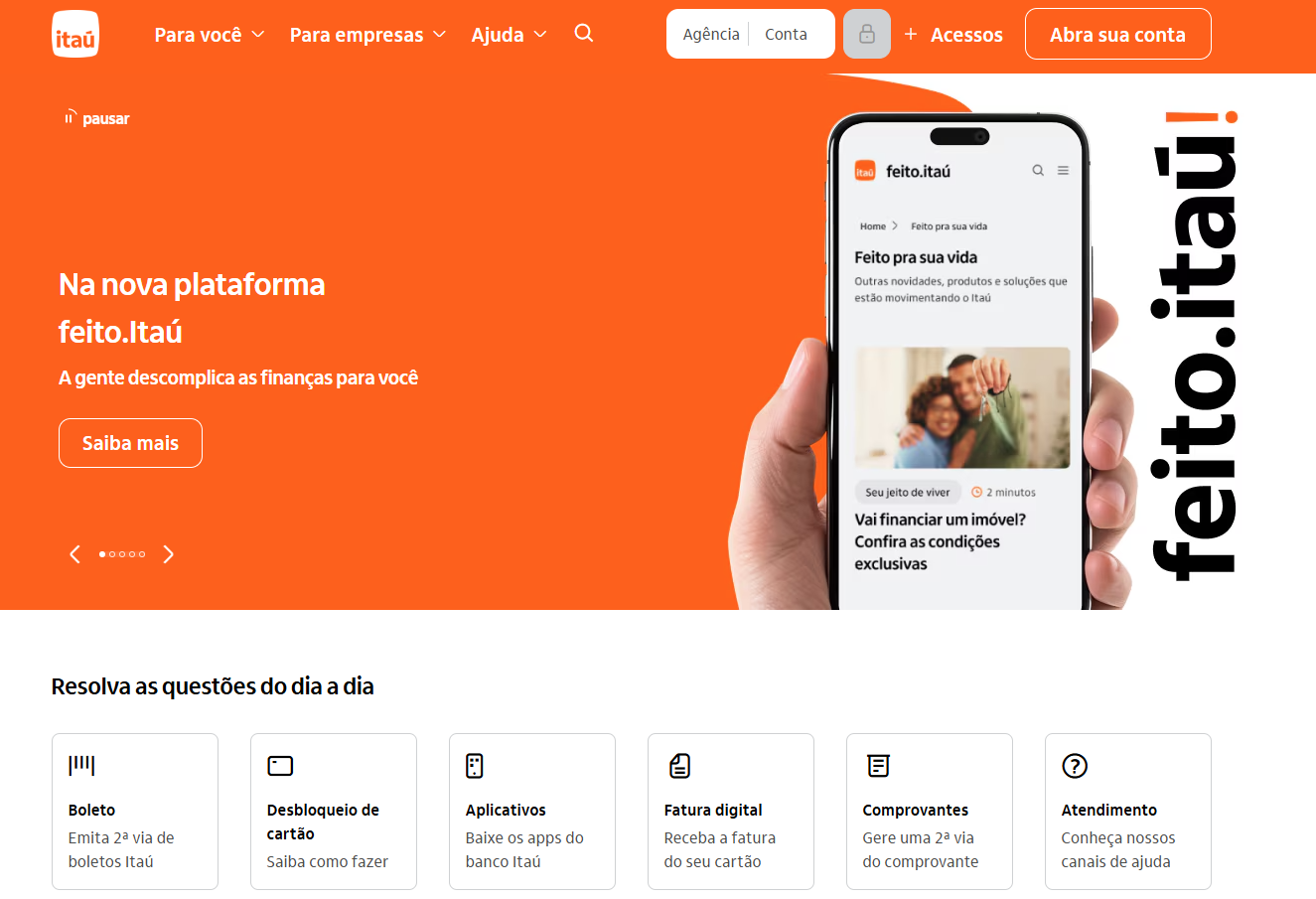
Task: Click the Fatura digital document icon
Action: (x=679, y=765)
